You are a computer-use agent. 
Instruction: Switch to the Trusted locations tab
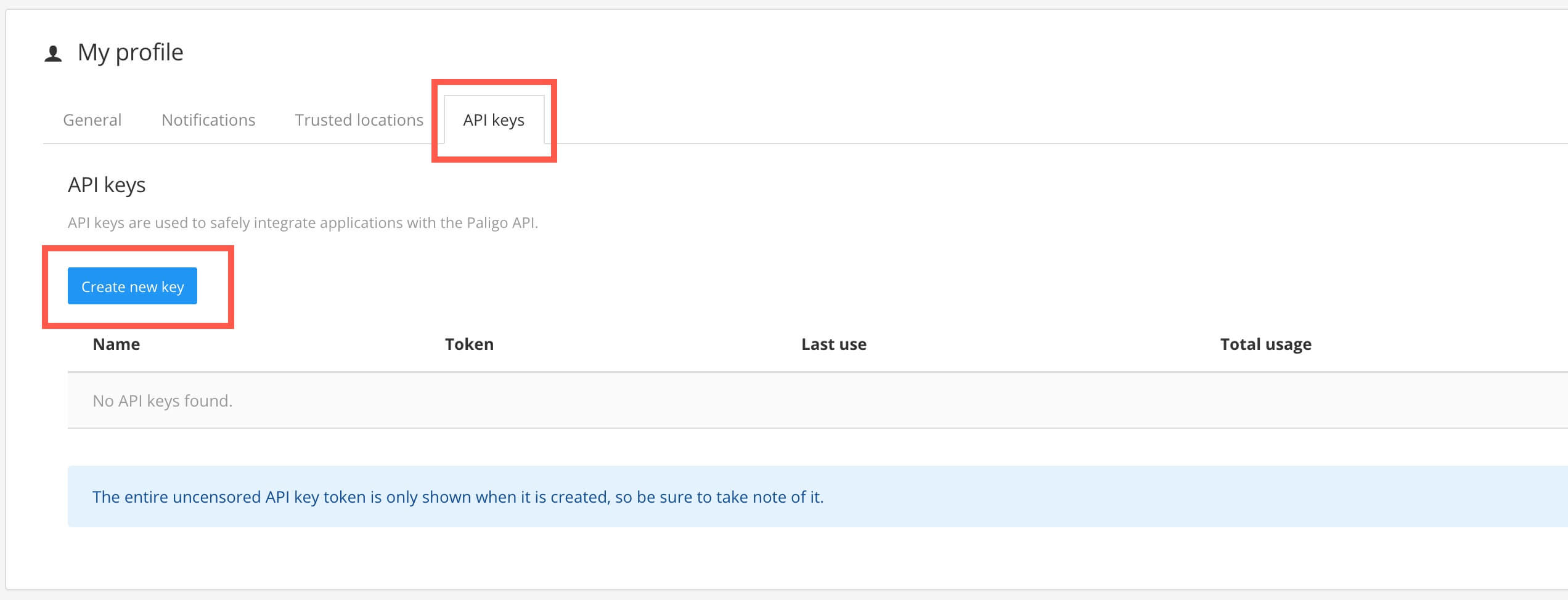[358, 120]
